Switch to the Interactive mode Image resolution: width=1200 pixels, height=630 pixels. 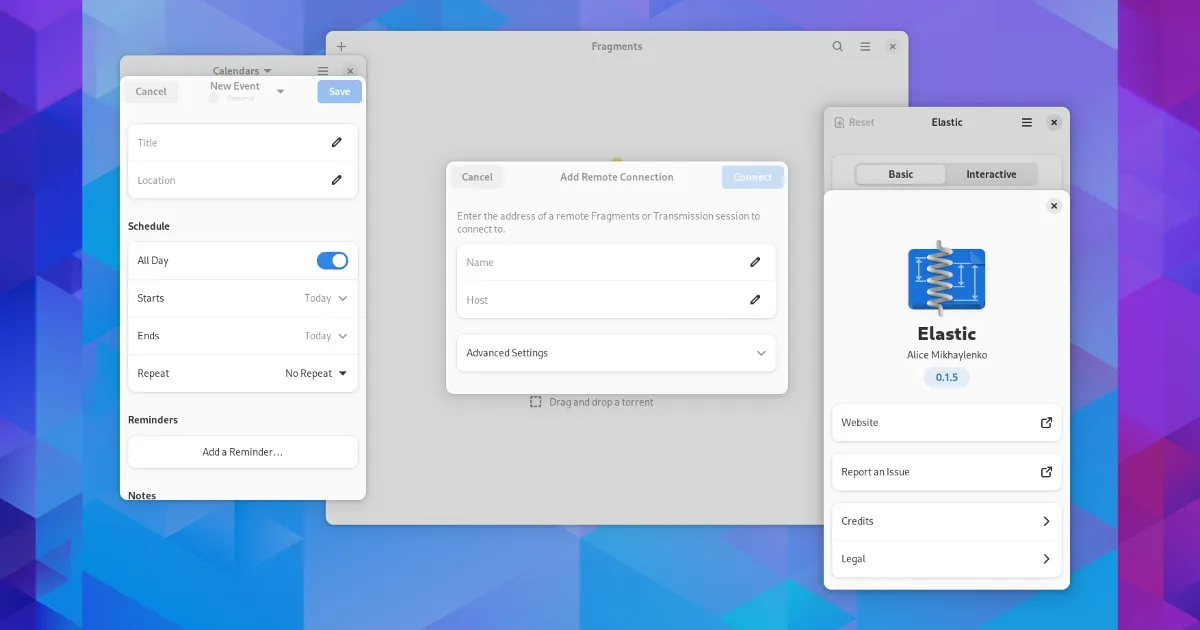point(991,174)
